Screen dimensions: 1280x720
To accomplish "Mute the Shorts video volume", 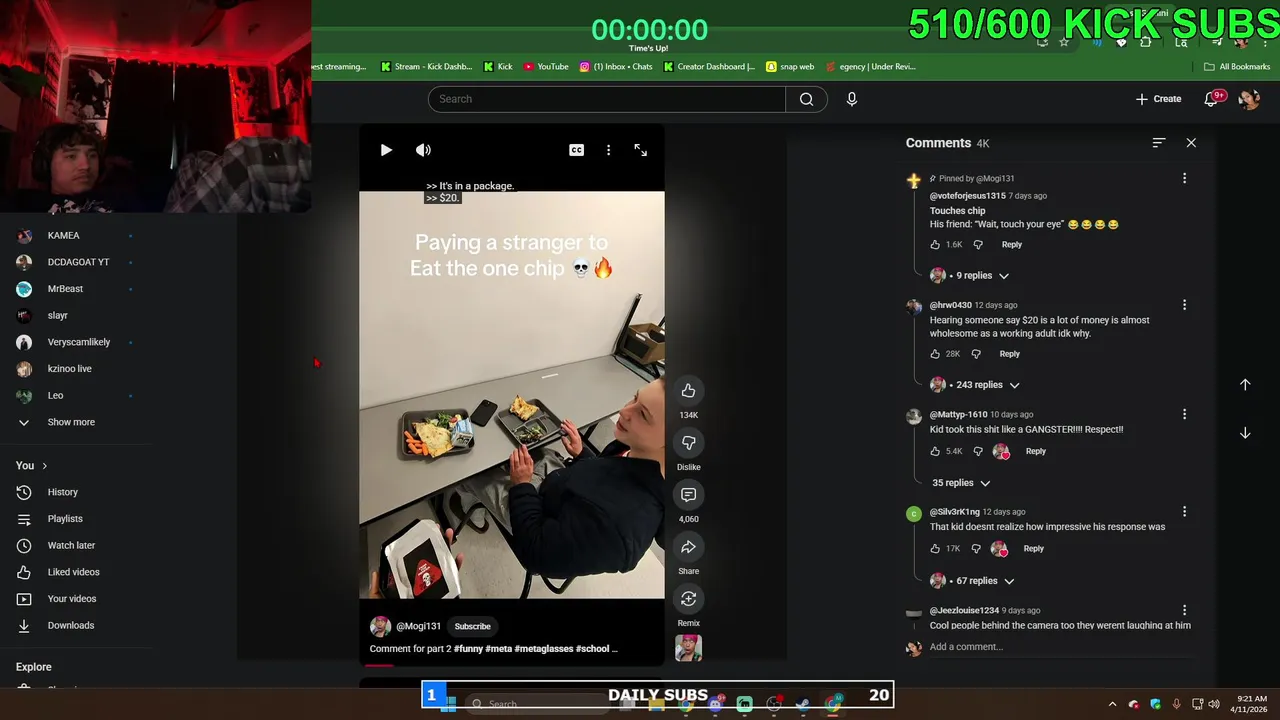I will [x=423, y=150].
